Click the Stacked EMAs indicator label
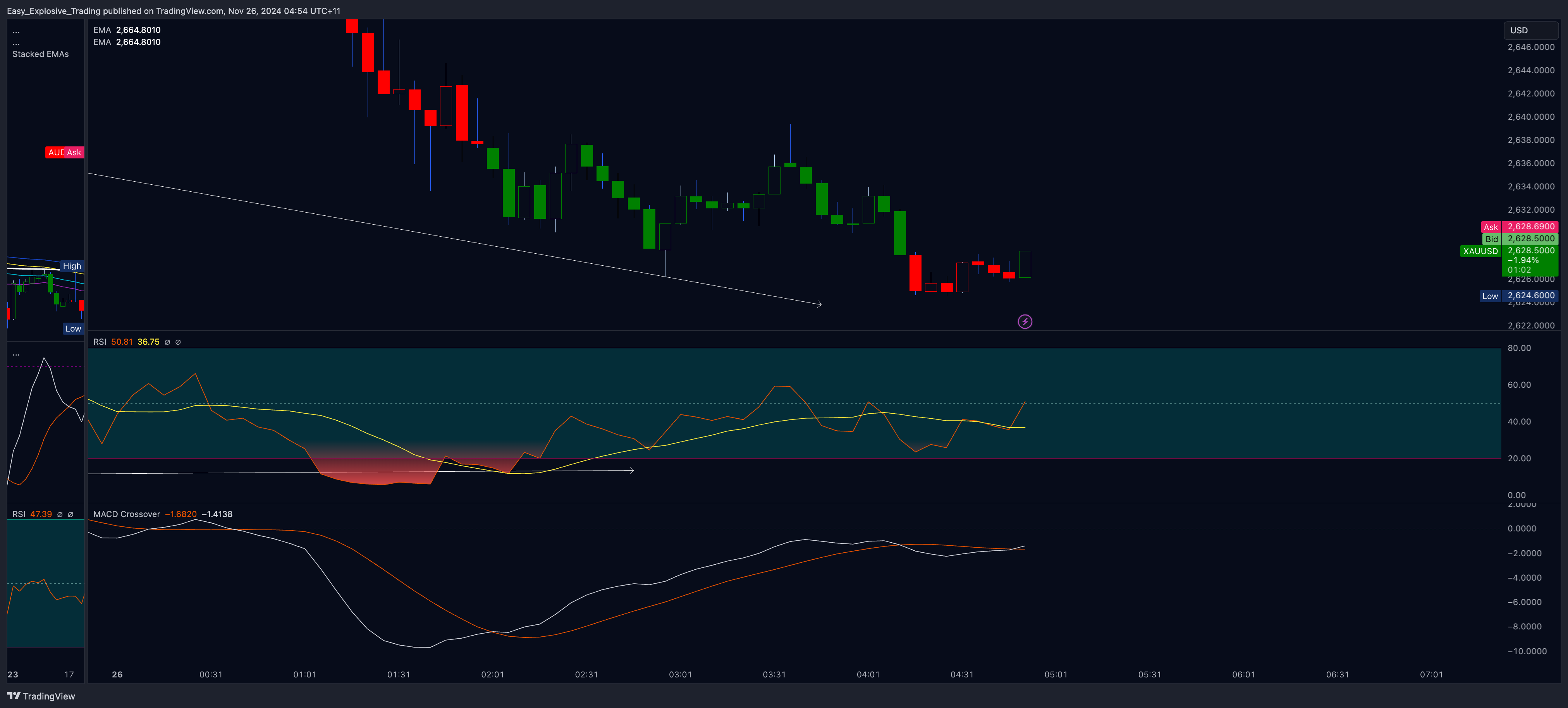Viewport: 1568px width, 708px height. [x=40, y=54]
